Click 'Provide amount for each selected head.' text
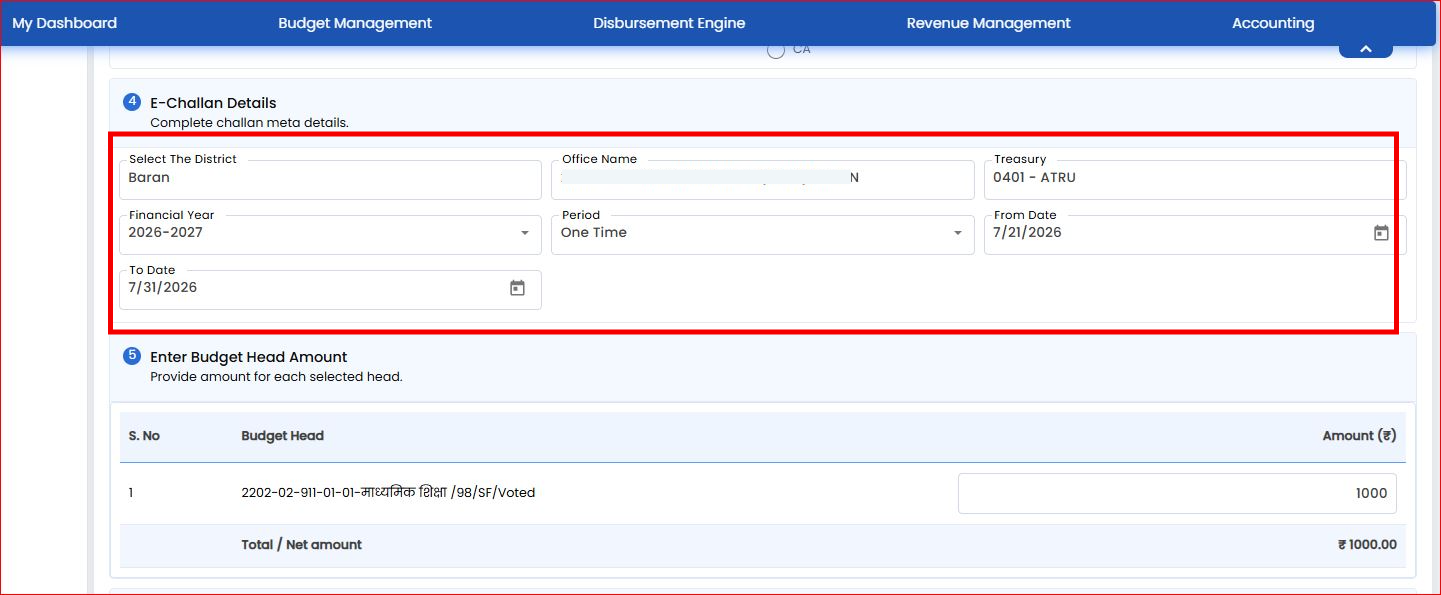The width and height of the screenshot is (1441, 595). pos(276,377)
